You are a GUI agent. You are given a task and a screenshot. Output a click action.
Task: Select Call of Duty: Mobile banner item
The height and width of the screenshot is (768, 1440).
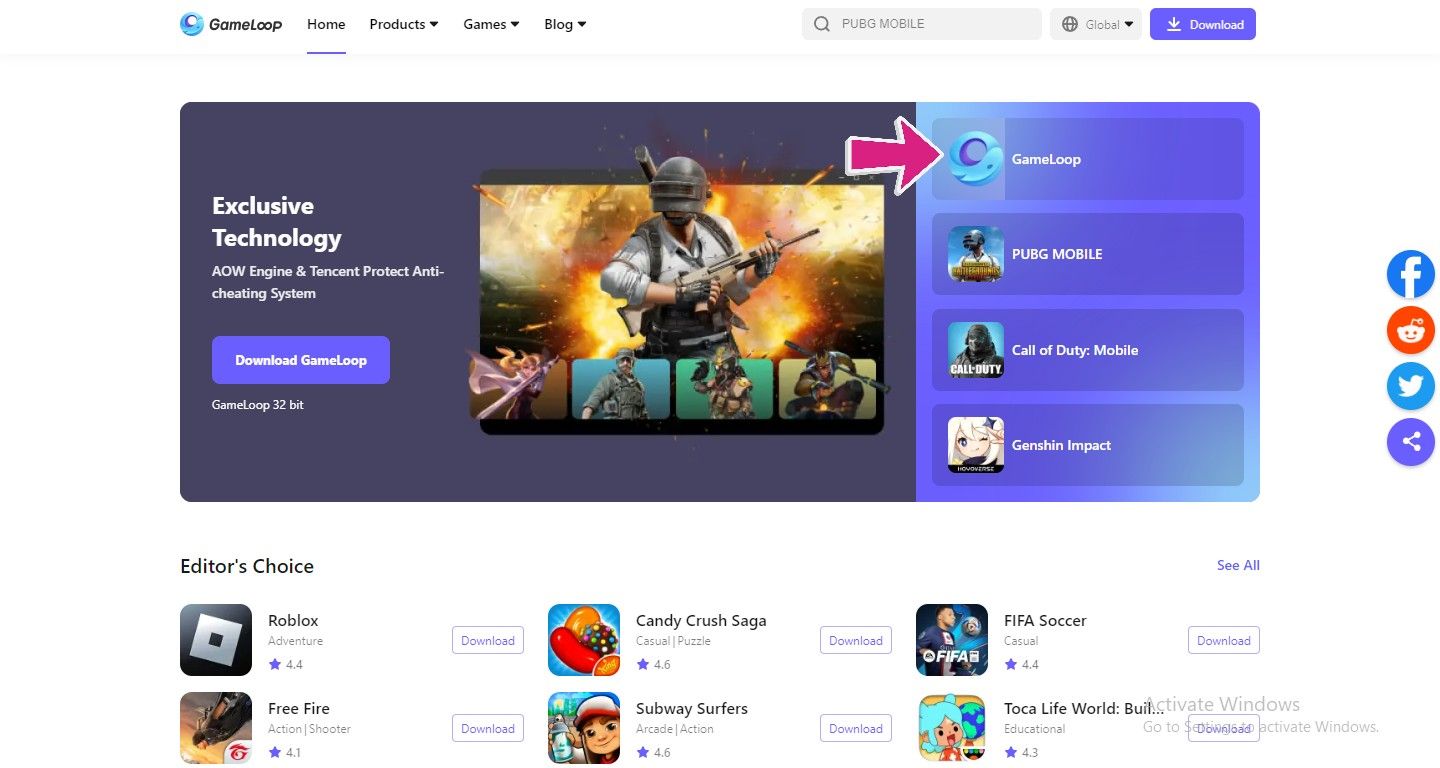pyautogui.click(x=1088, y=350)
